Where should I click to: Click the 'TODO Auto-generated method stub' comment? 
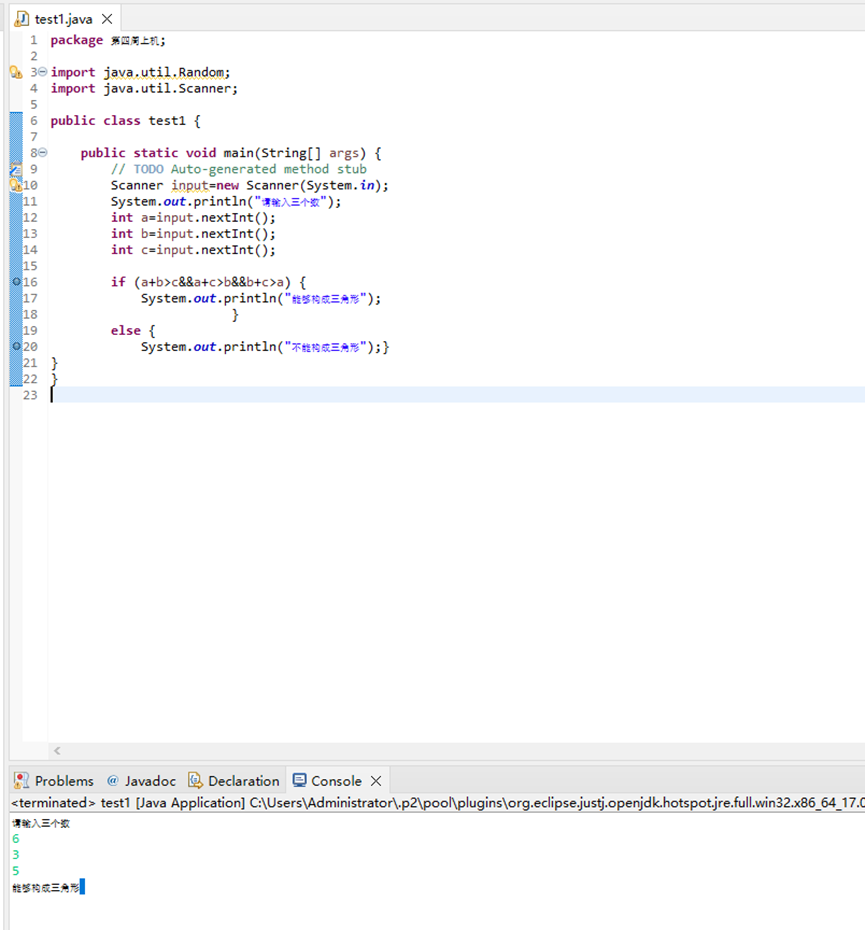click(250, 169)
